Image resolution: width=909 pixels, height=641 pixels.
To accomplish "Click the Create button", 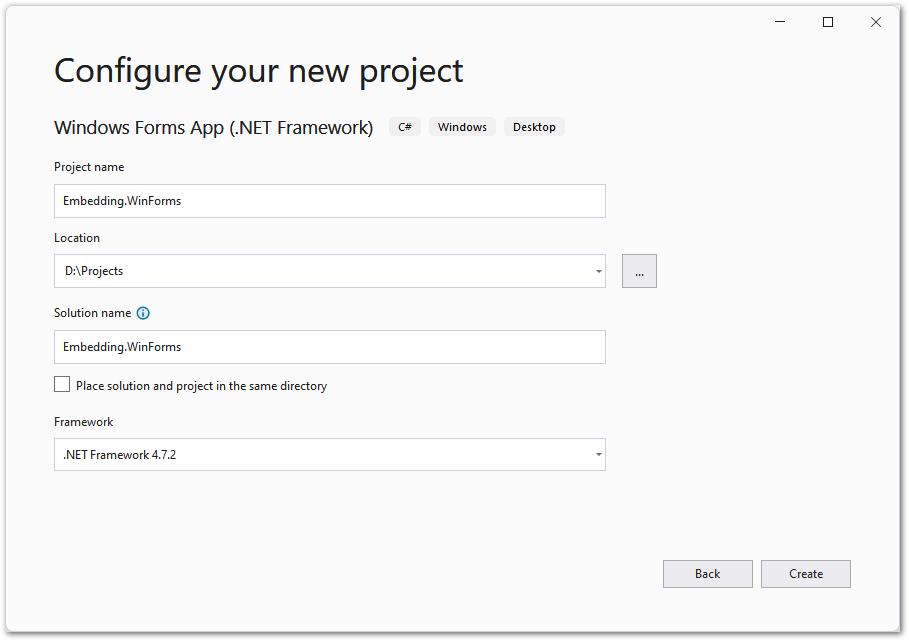I will click(806, 574).
